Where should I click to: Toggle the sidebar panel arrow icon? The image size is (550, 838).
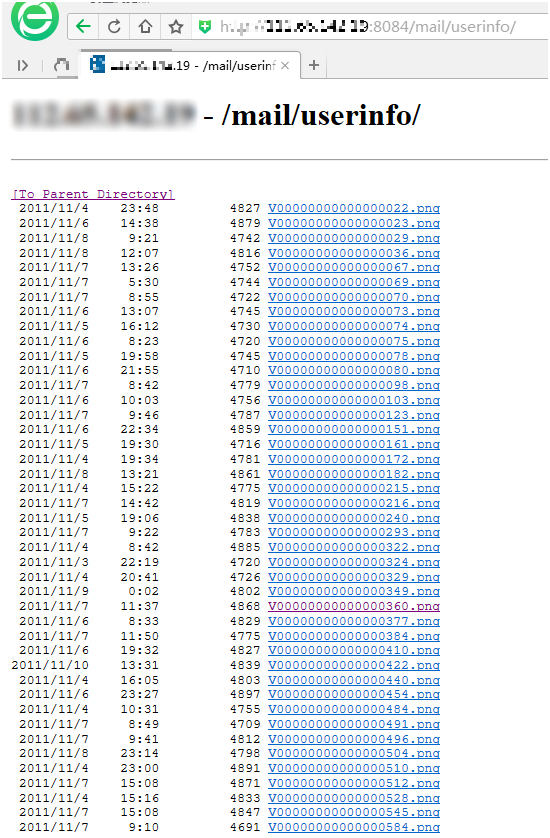pyautogui.click(x=22, y=65)
